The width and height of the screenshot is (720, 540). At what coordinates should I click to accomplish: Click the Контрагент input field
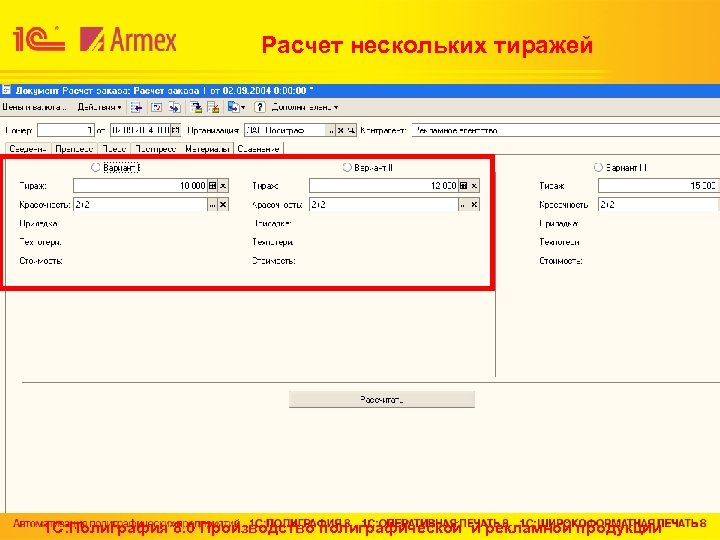click(x=566, y=130)
